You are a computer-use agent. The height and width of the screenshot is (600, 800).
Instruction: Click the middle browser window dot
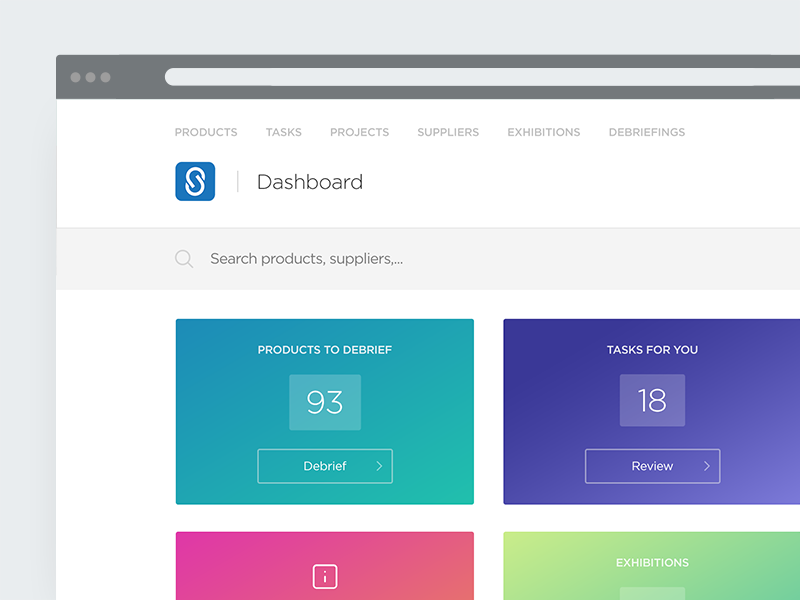click(x=91, y=77)
